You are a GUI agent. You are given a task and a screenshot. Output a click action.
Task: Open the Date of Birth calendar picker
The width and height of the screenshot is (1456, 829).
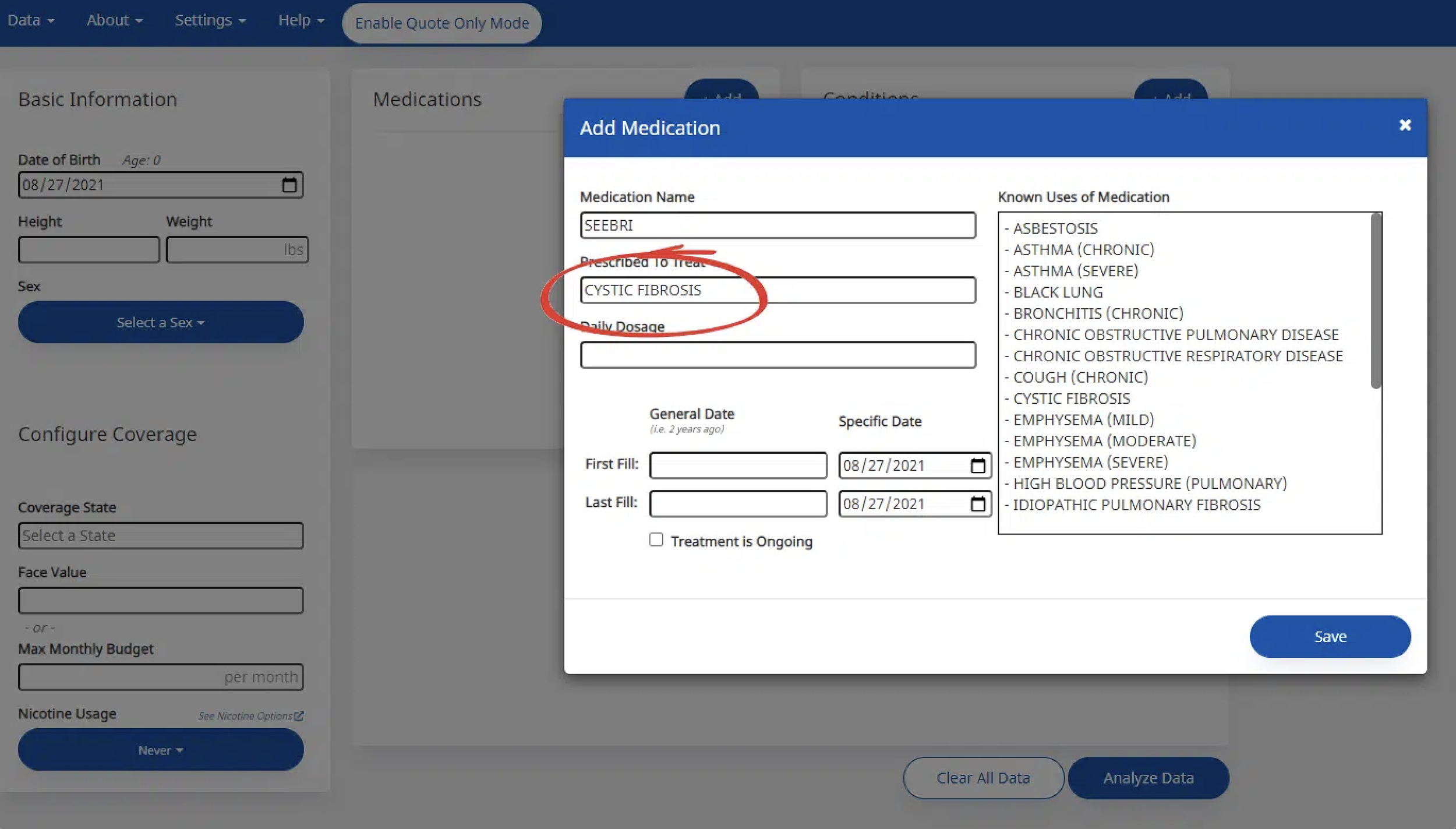289,185
